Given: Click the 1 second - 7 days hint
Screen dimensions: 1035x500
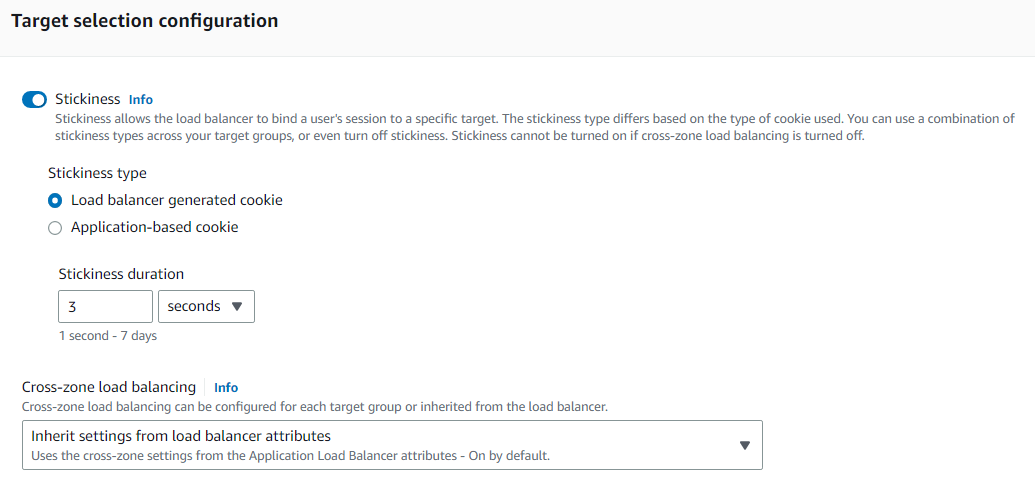Looking at the screenshot, I should click(x=108, y=336).
